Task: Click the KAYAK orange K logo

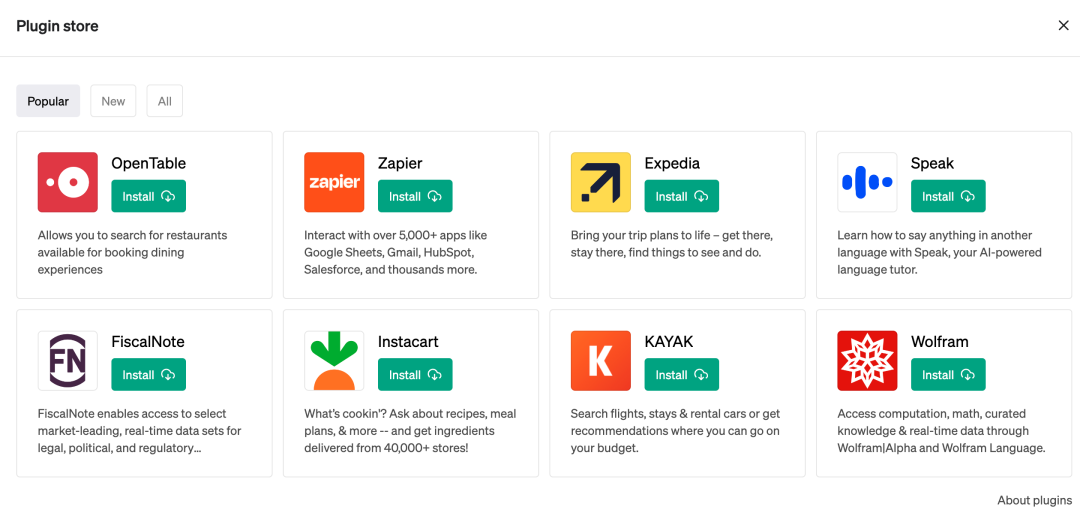Action: click(x=601, y=360)
